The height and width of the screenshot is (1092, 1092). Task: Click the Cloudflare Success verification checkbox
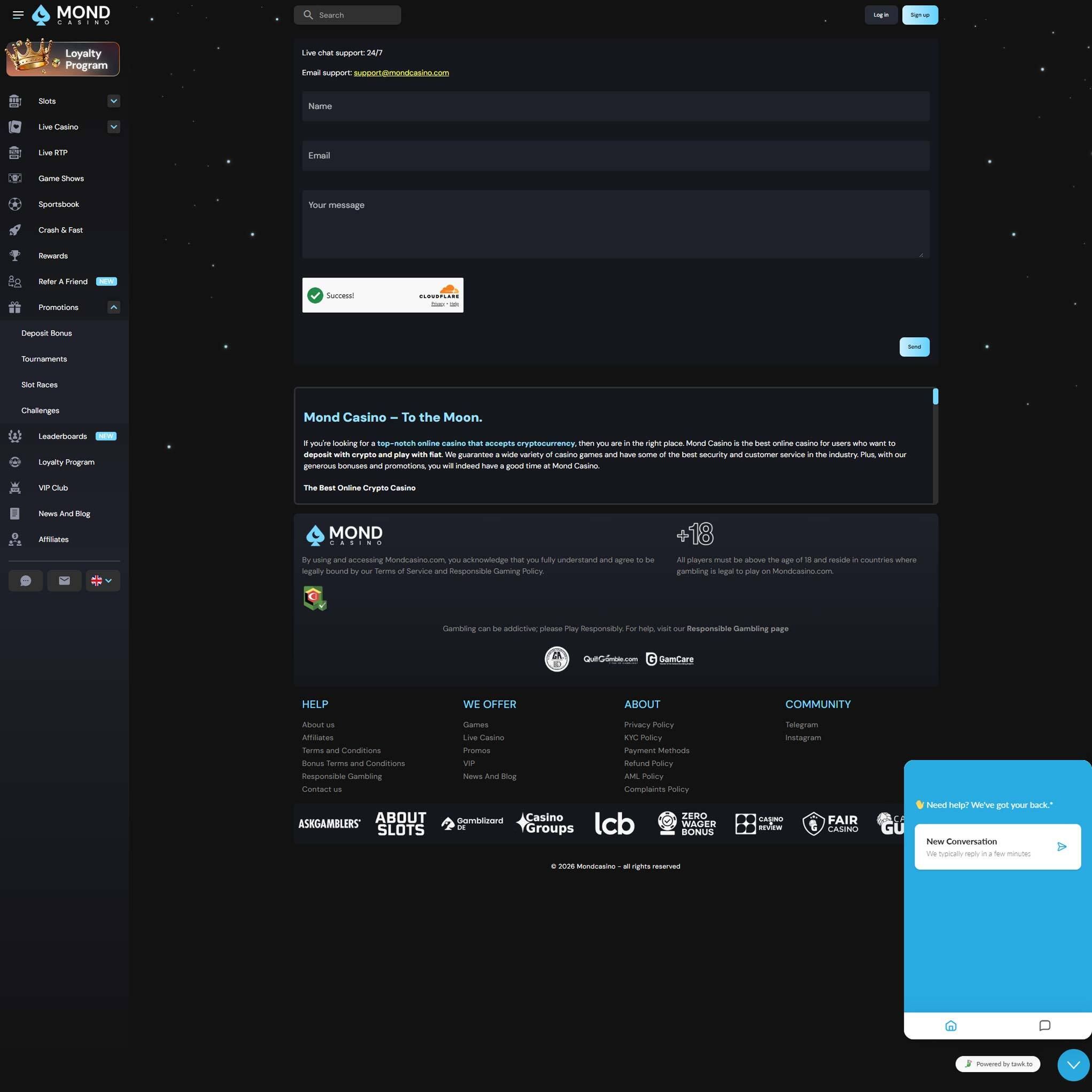click(315, 295)
